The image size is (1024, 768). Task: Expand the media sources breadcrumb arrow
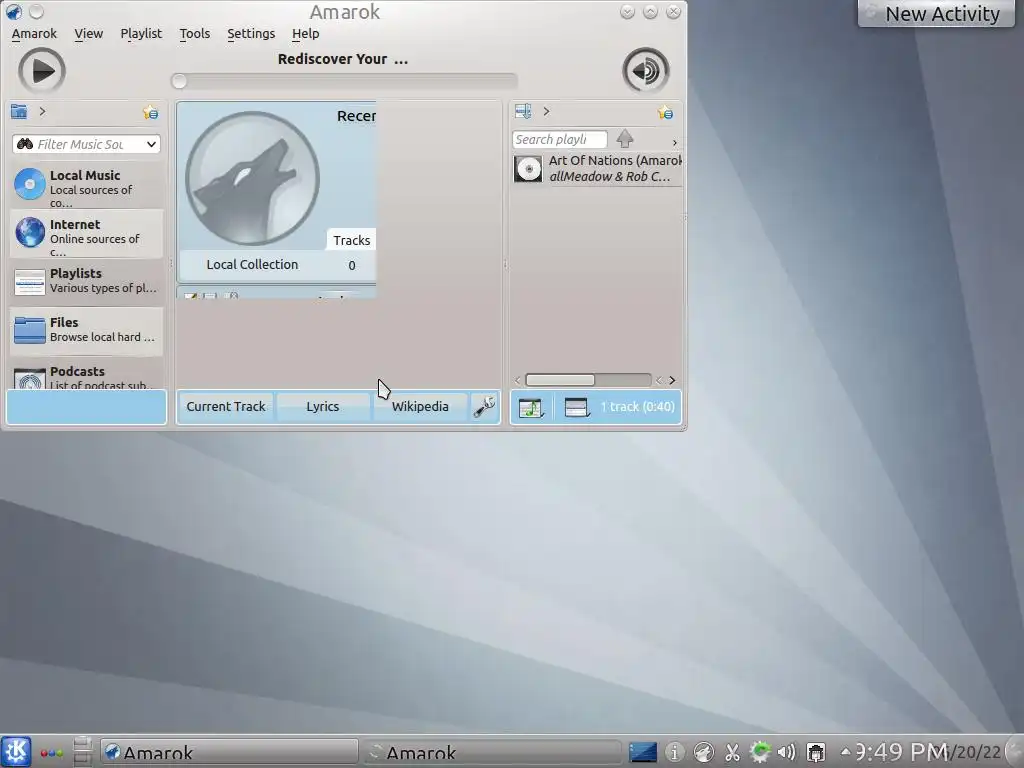click(42, 112)
